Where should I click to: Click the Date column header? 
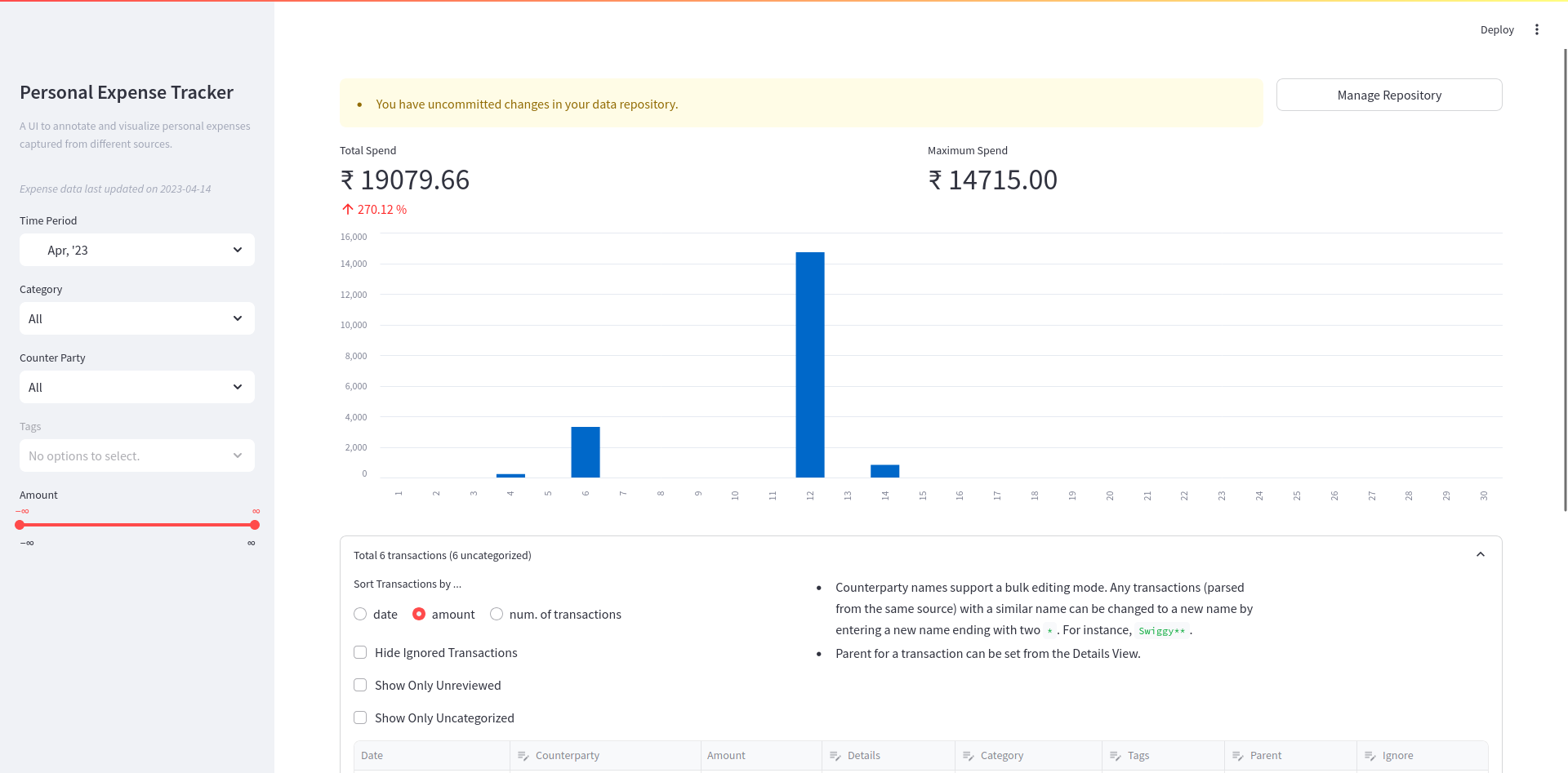point(431,756)
